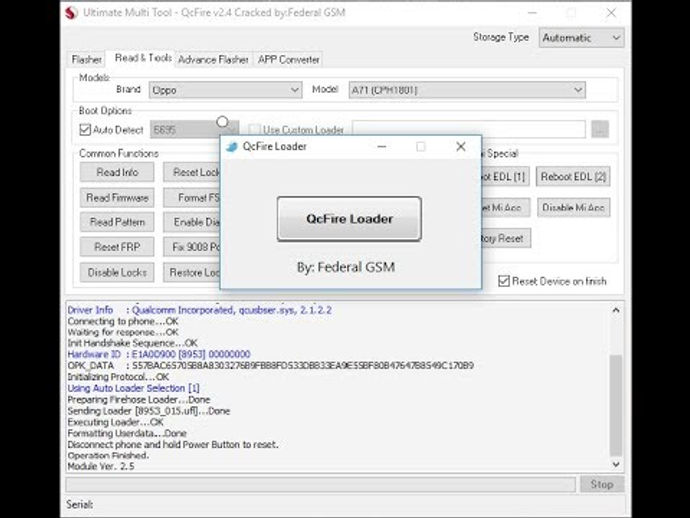
Task: Click the custom loader browse button
Action: [600, 129]
